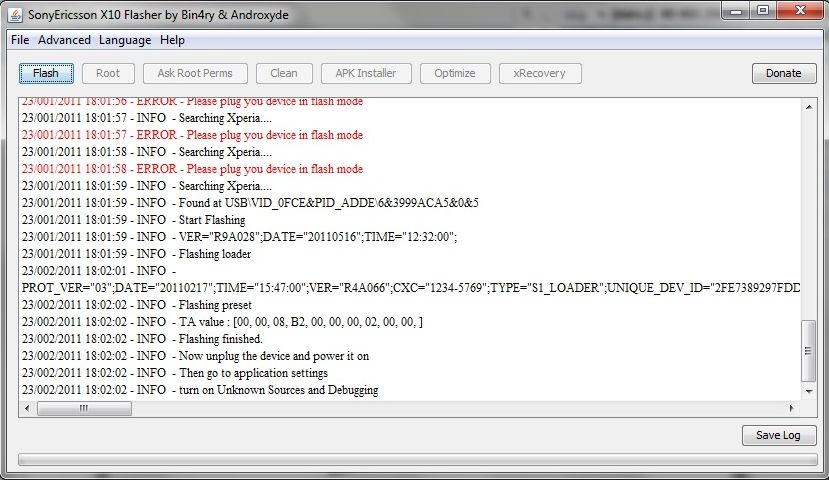Maximize the X10 Flasher window
Viewport: 829px width, 480px height.
pos(763,10)
